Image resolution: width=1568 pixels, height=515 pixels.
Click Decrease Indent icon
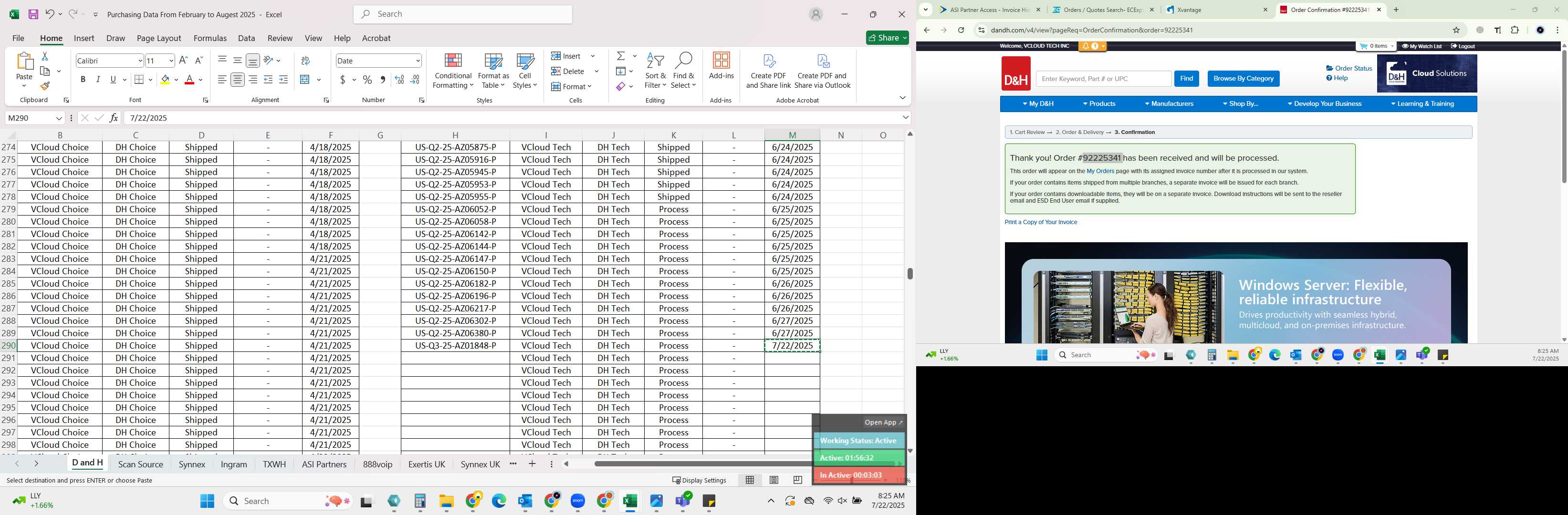268,80
